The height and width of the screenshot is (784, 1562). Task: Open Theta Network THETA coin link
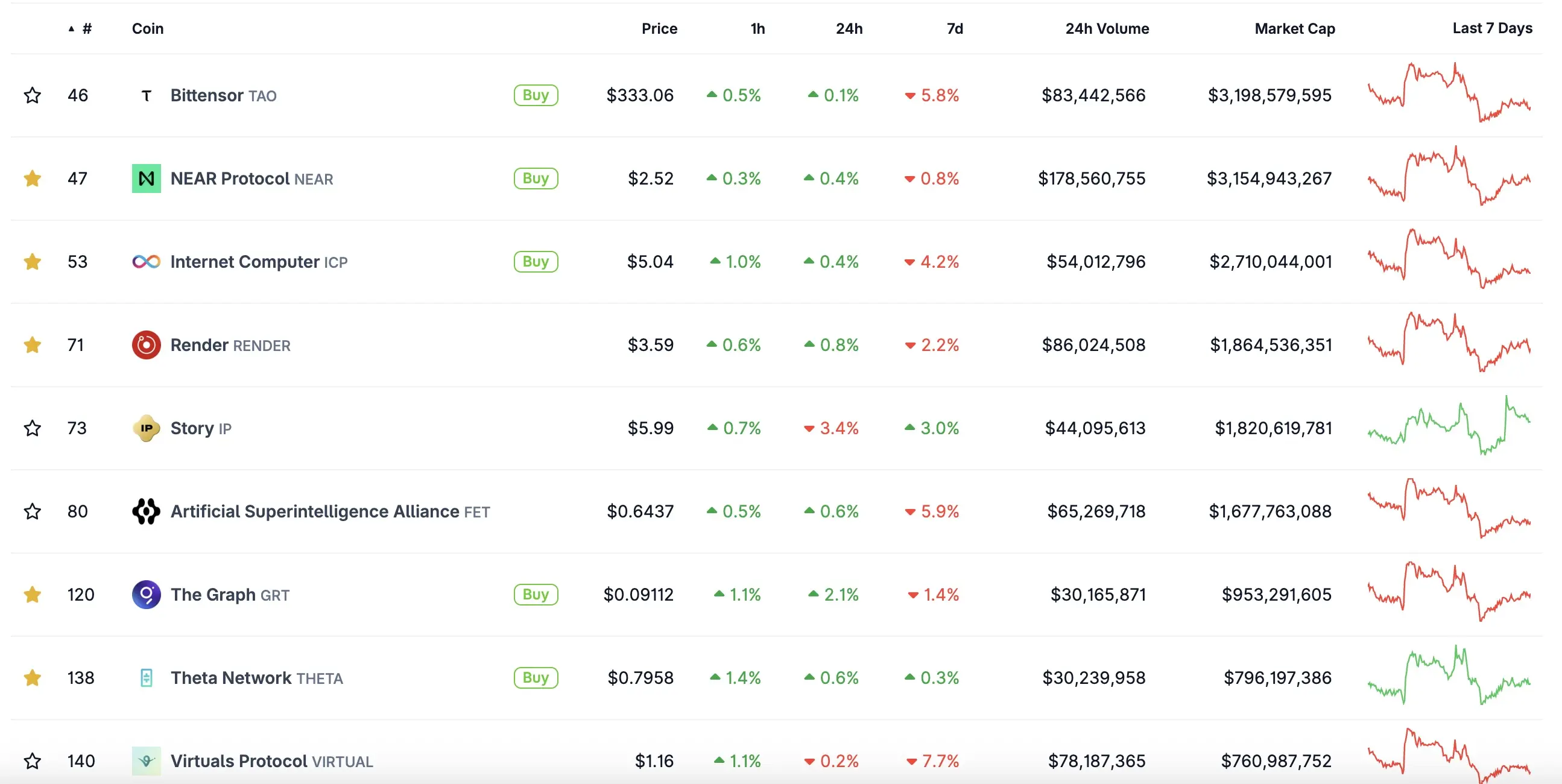tap(256, 677)
